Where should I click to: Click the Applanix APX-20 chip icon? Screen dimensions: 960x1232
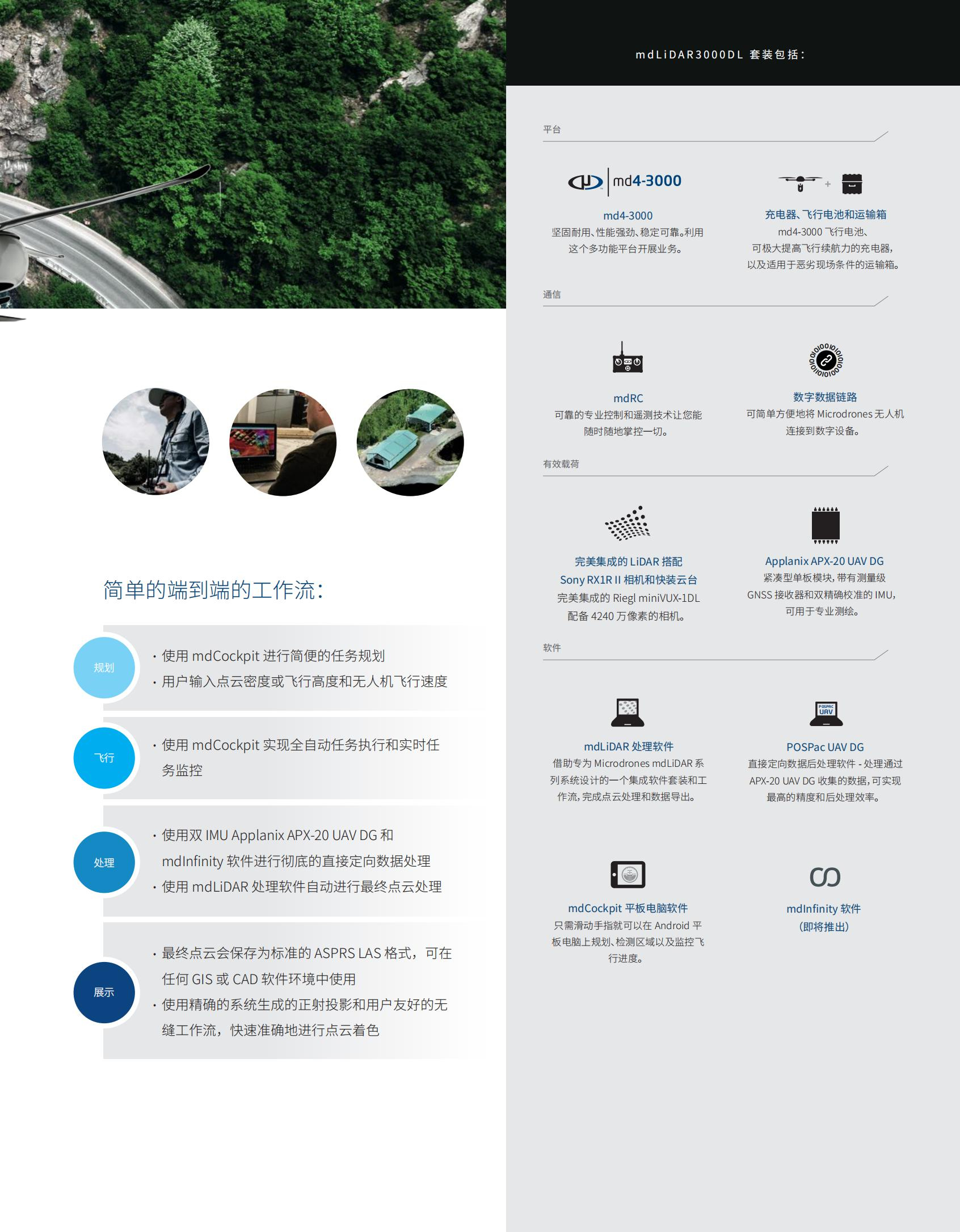(826, 525)
